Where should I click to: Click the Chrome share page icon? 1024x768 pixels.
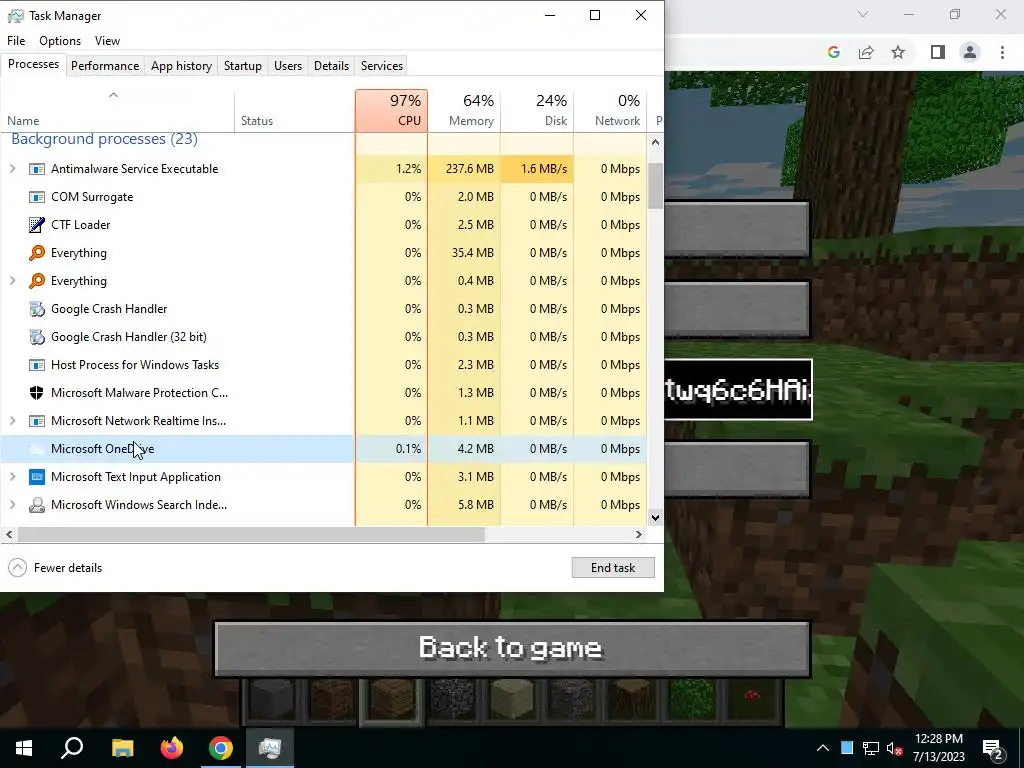pos(866,52)
